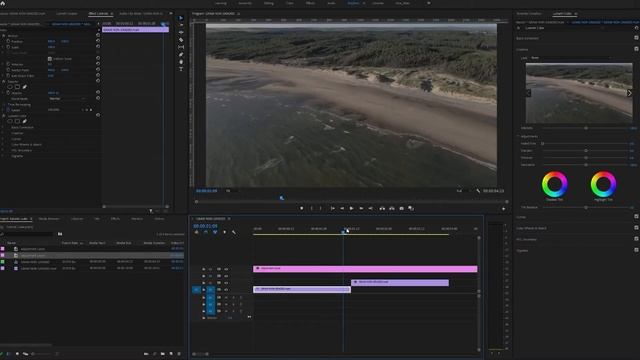The image size is (640, 360).
Task: Toggle the Curves section checkbox
Action: [x=636, y=217]
